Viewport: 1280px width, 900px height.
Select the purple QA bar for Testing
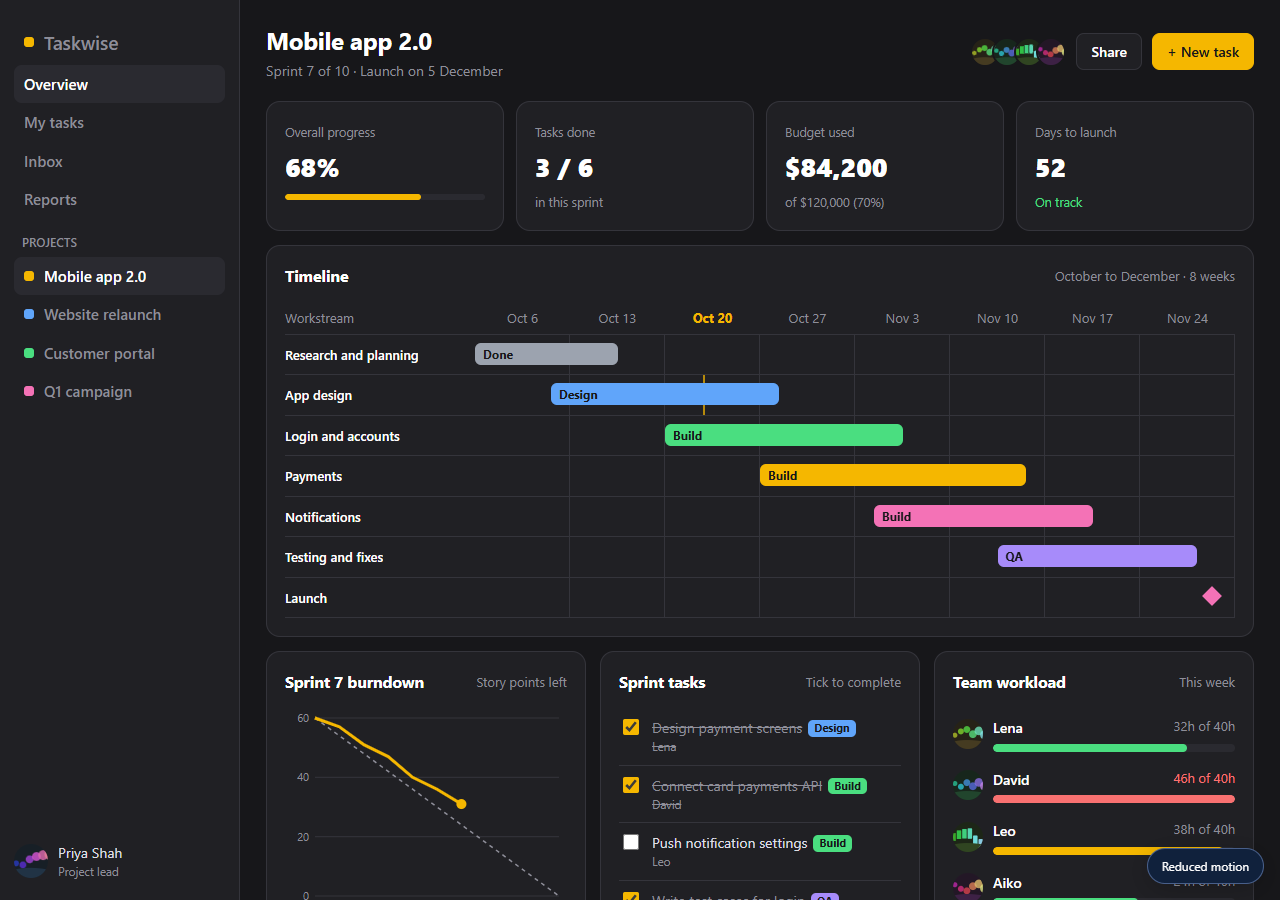click(x=1097, y=556)
